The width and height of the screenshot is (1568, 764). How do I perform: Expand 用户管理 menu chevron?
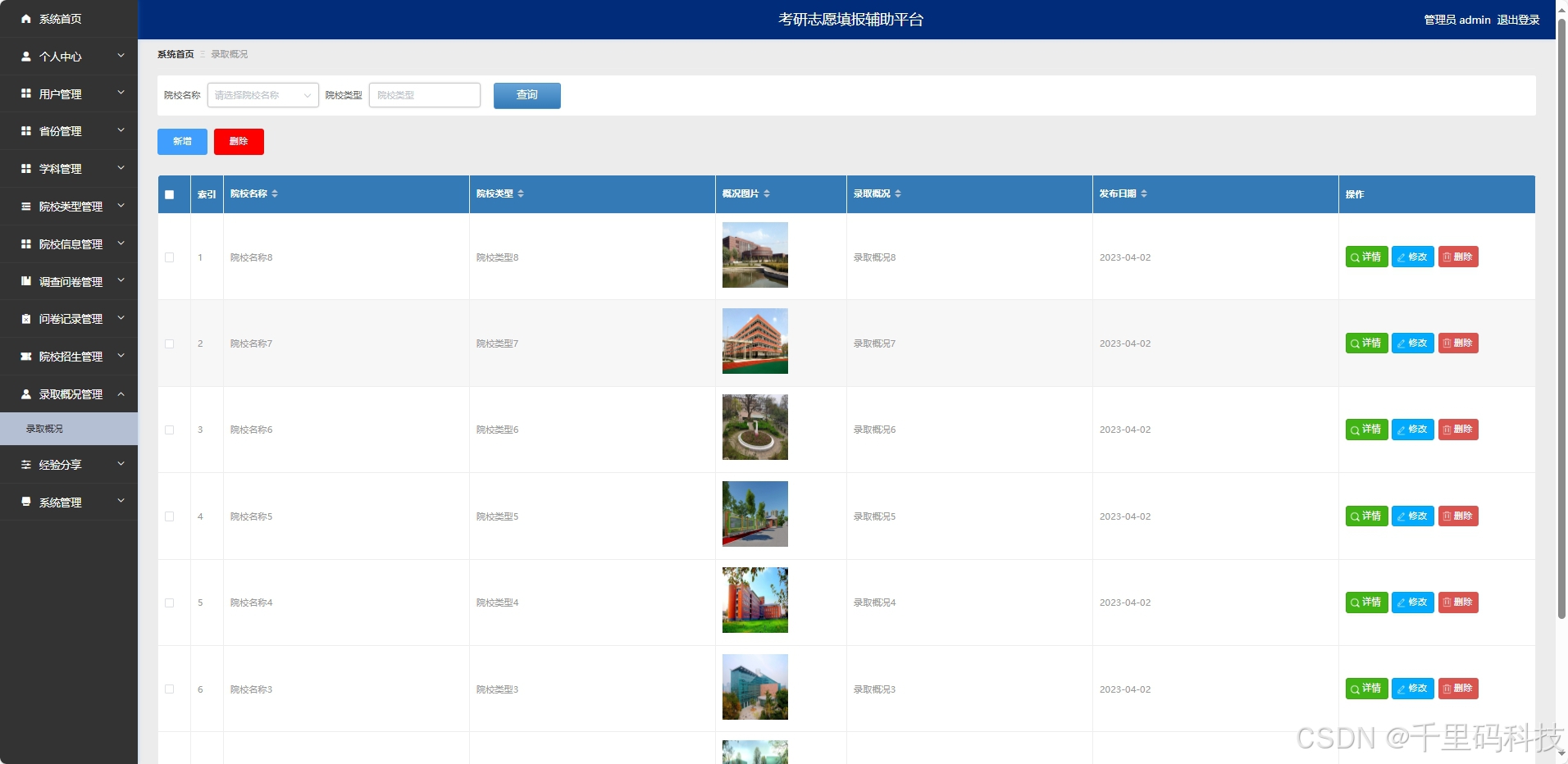point(121,93)
